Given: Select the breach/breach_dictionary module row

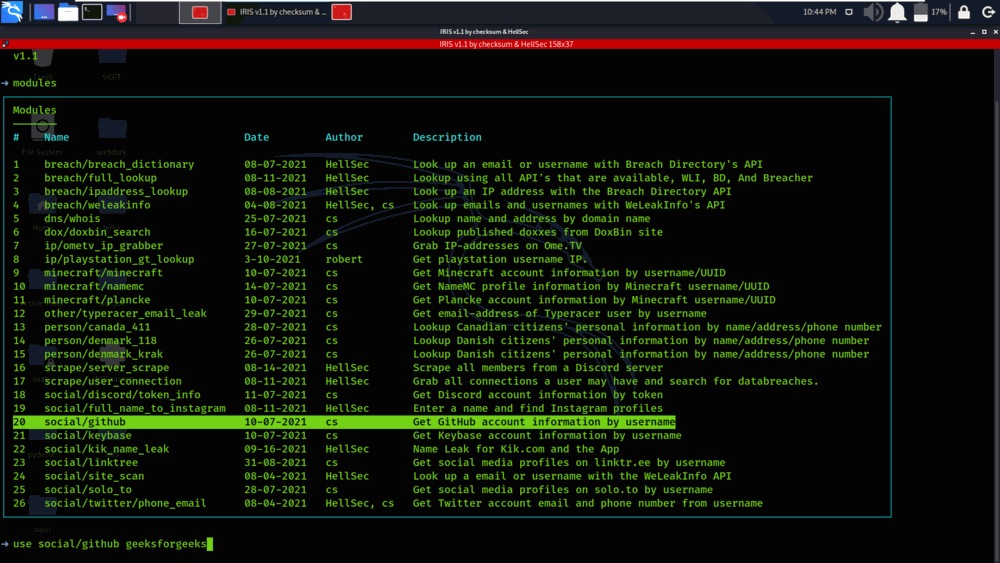Looking at the screenshot, I should coord(388,165).
